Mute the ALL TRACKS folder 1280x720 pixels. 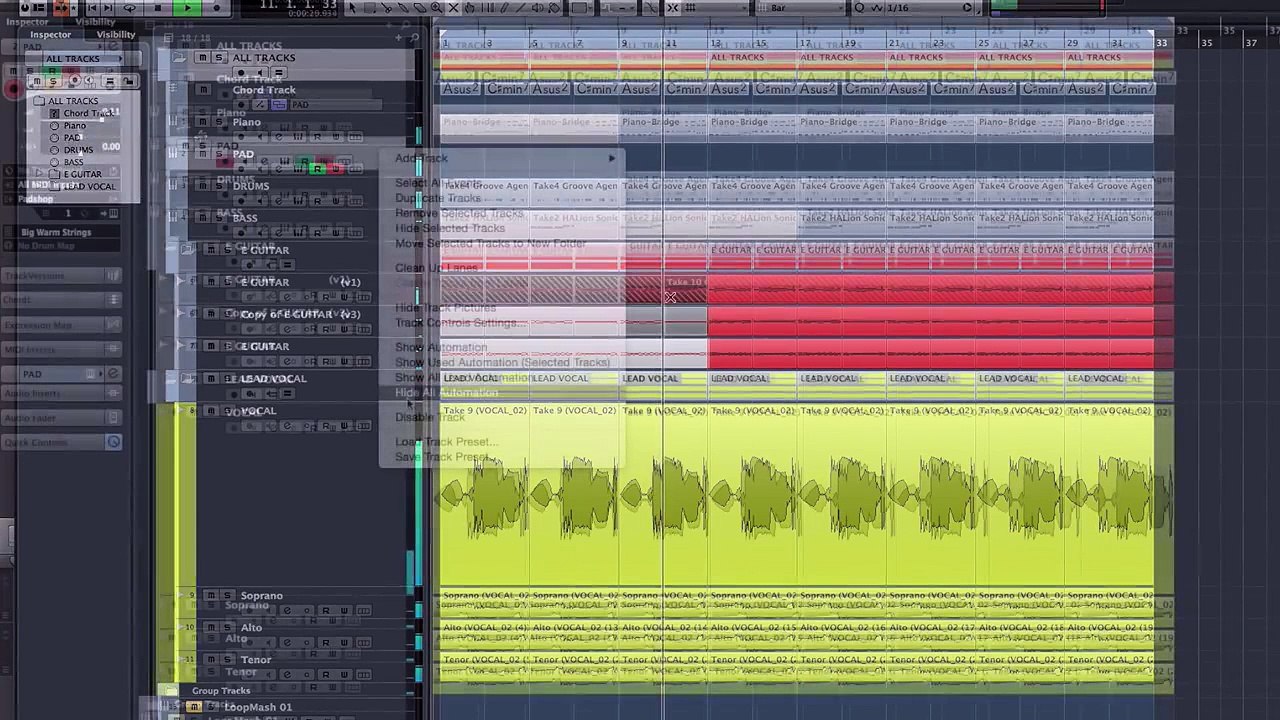point(202,58)
